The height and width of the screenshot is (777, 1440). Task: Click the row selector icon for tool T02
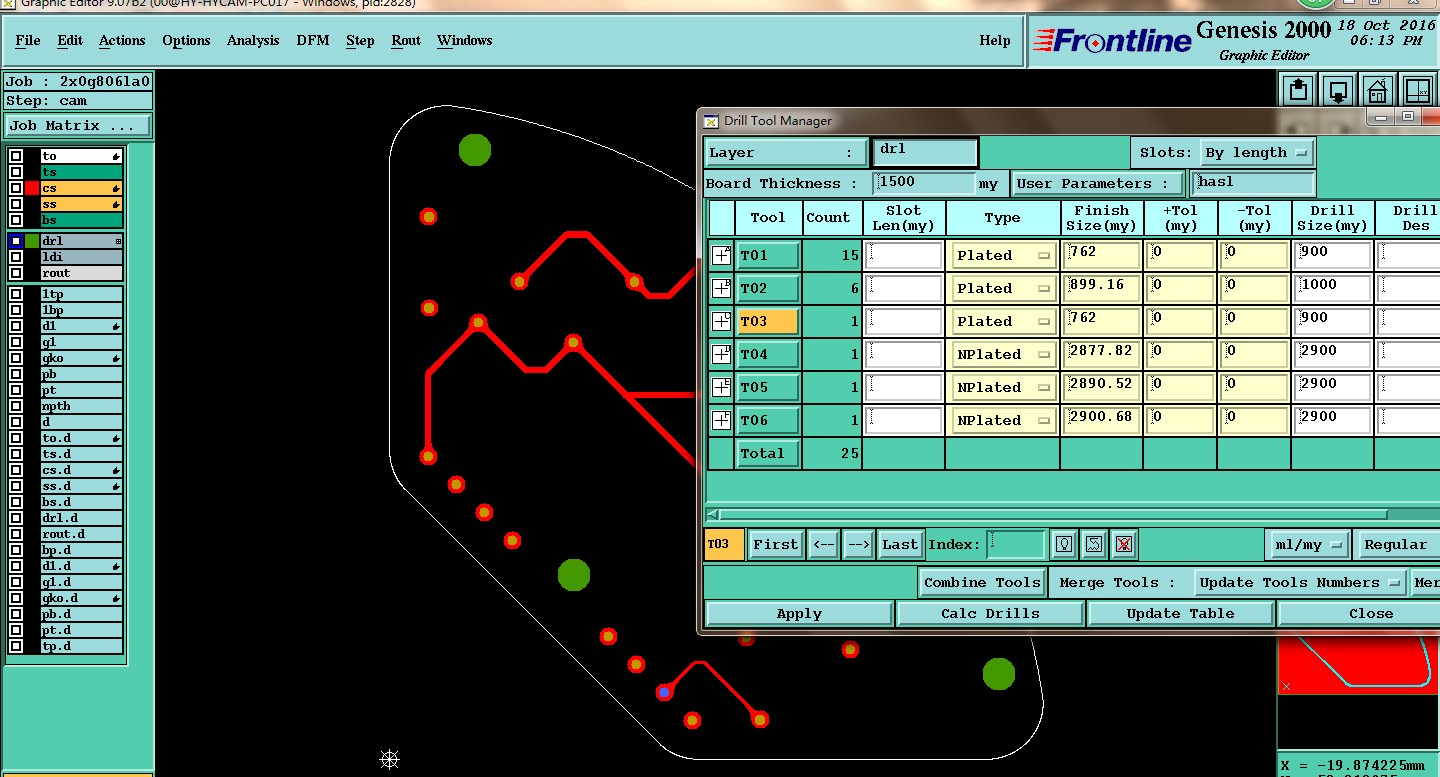pos(721,288)
